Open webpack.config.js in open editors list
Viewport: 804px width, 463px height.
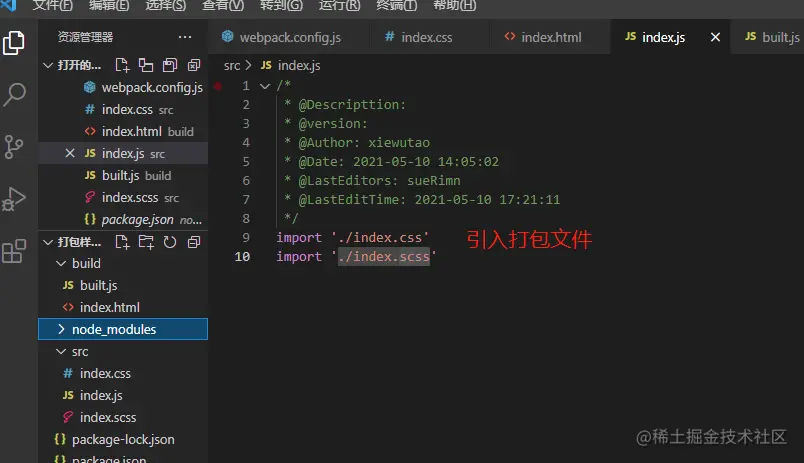123,87
